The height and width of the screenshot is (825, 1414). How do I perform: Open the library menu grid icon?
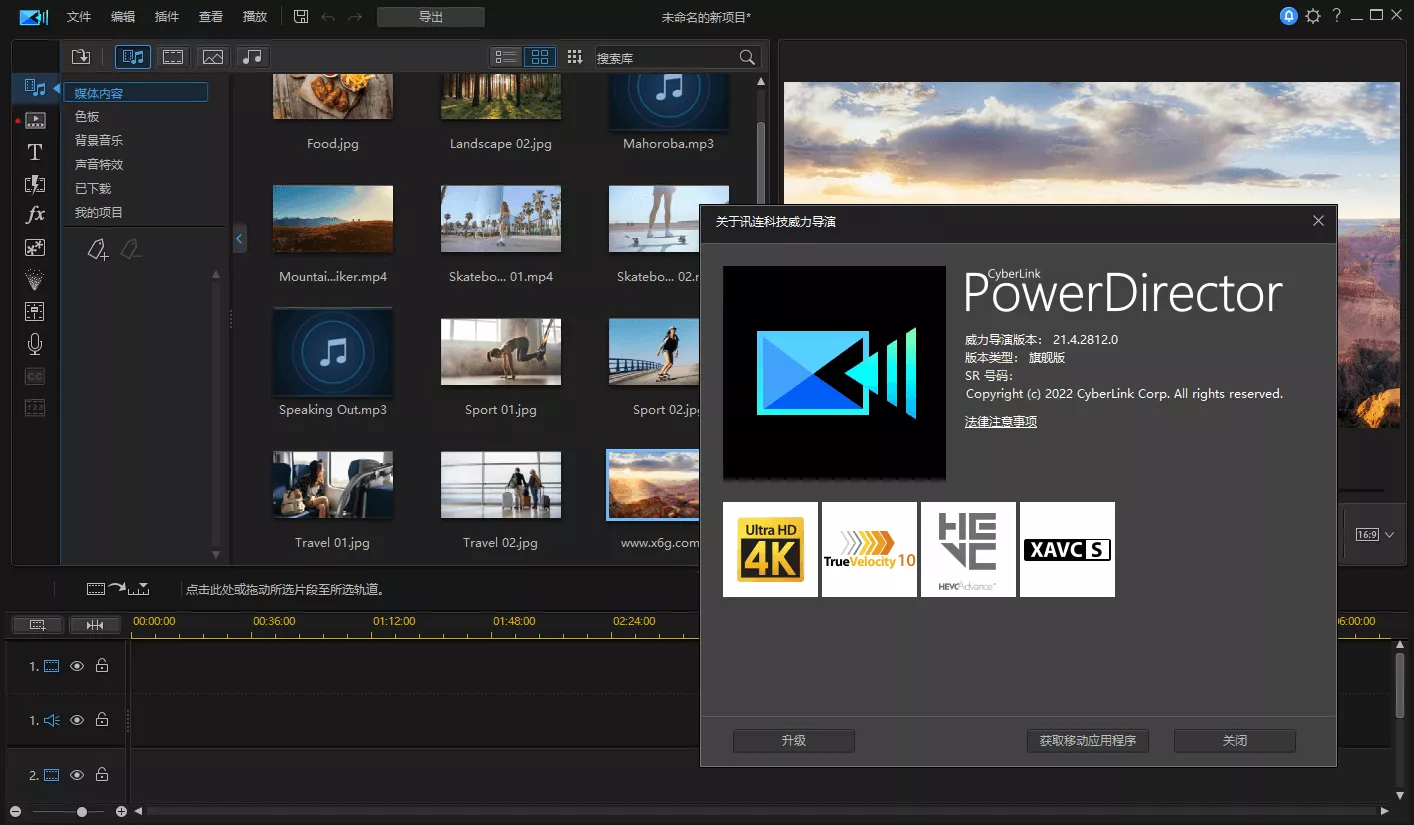pyautogui.click(x=575, y=57)
